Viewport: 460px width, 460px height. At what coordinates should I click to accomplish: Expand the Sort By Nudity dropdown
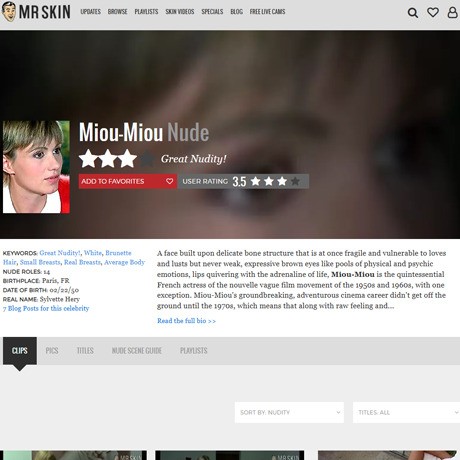point(289,412)
